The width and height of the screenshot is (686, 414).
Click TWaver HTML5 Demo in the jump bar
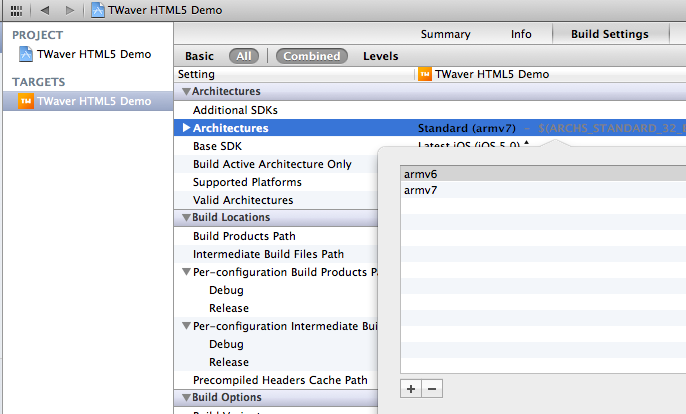click(x=165, y=10)
